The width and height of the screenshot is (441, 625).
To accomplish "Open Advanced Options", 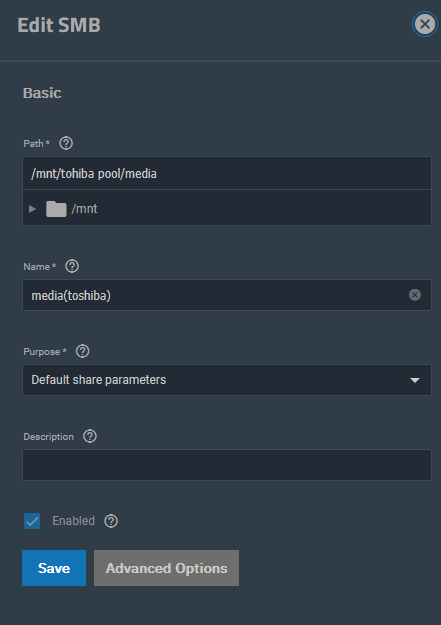I will (x=166, y=568).
